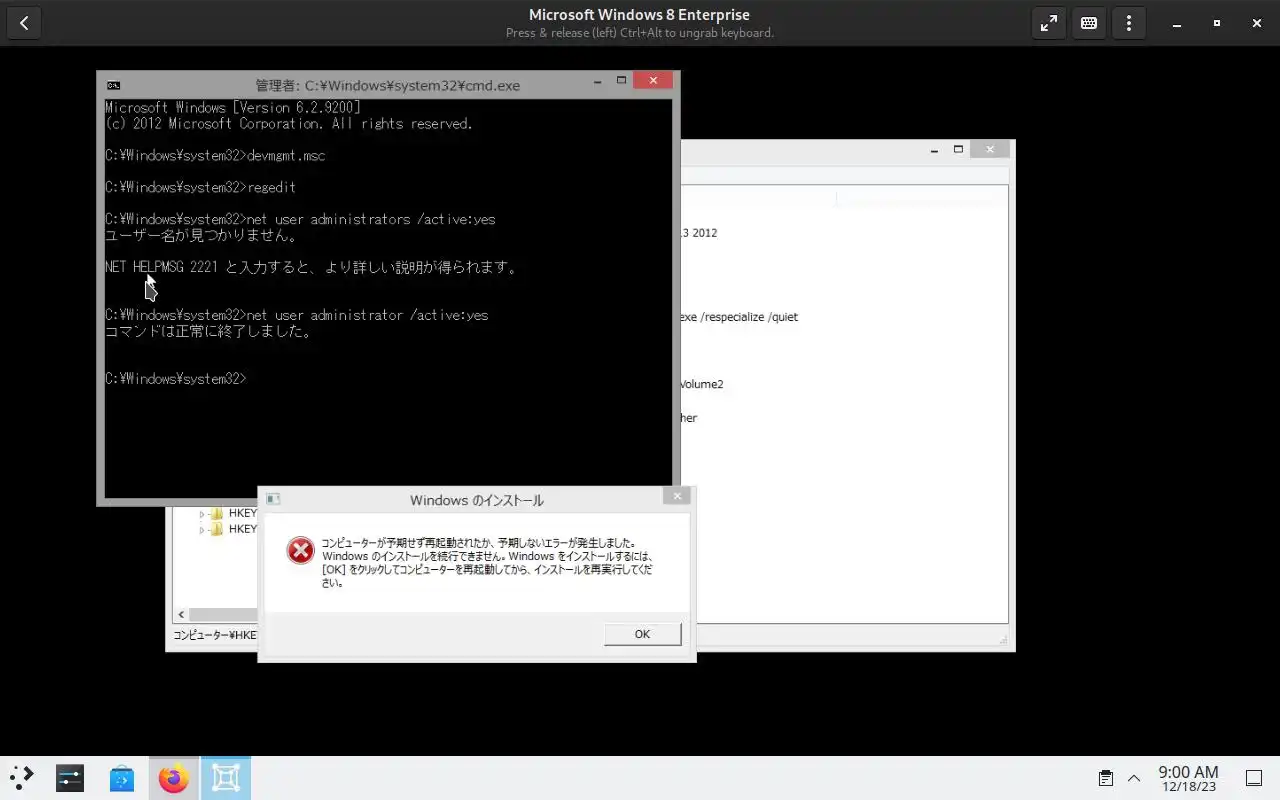Viewport: 1280px width, 800px height.
Task: Click the Windows のインストール dialog title
Action: pos(477,500)
